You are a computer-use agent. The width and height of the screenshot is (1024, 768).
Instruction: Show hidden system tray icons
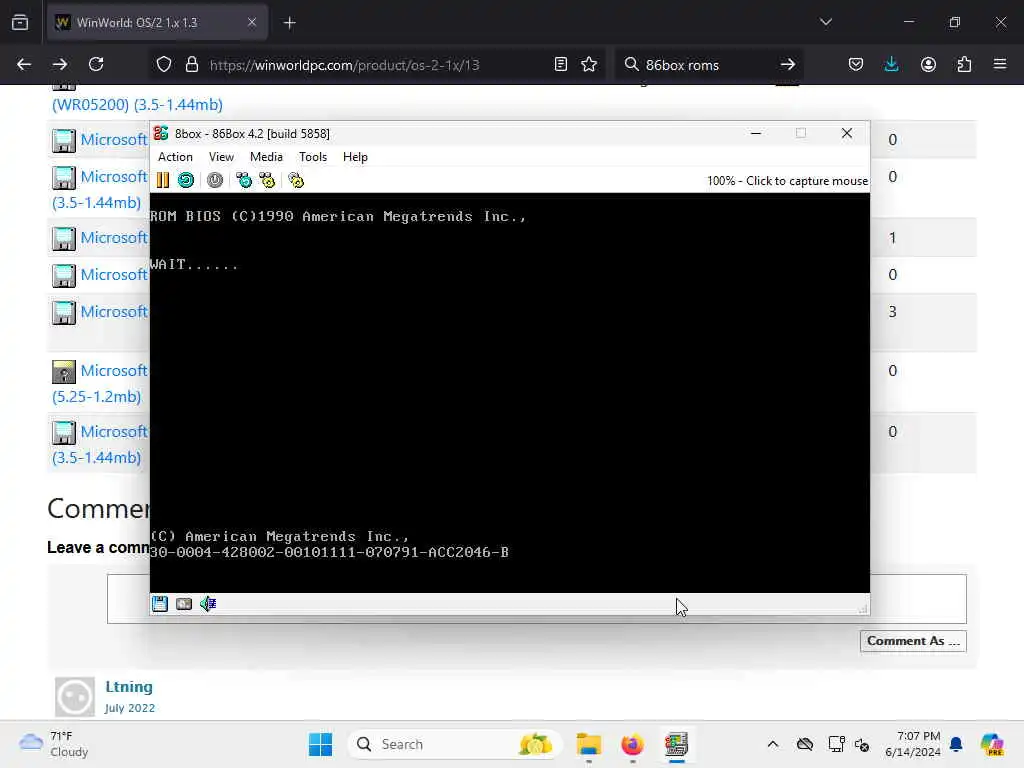[x=773, y=744]
